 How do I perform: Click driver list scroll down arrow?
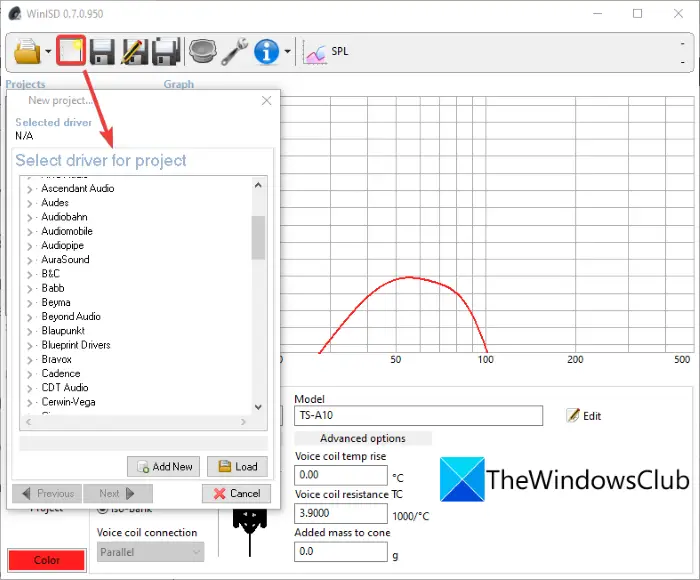(x=258, y=407)
